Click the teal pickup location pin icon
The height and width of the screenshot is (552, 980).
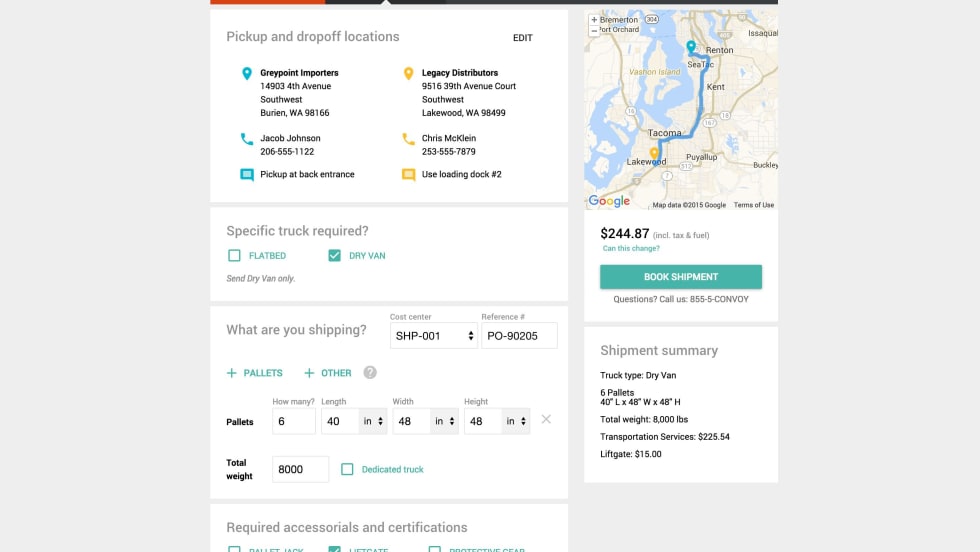point(247,73)
